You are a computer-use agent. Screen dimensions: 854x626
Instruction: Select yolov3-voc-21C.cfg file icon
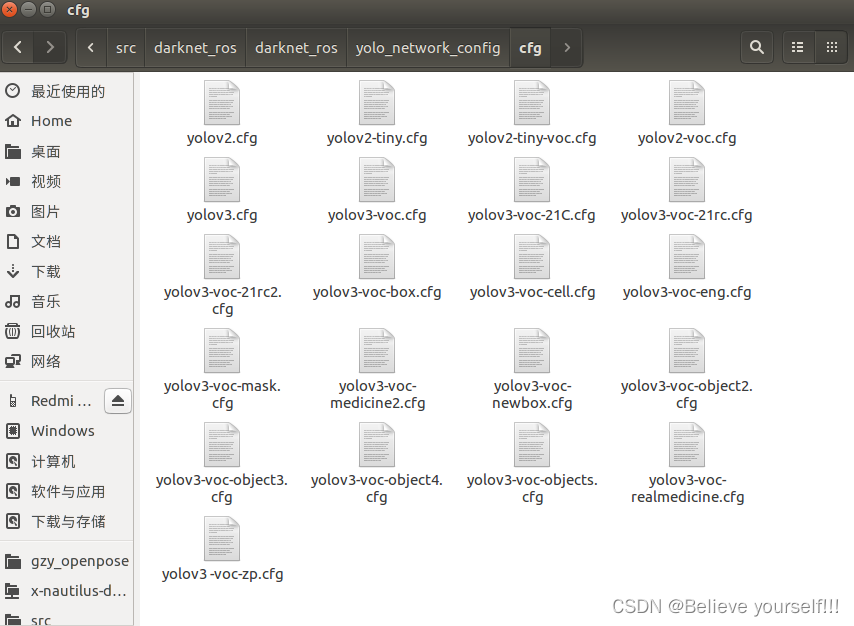[532, 180]
